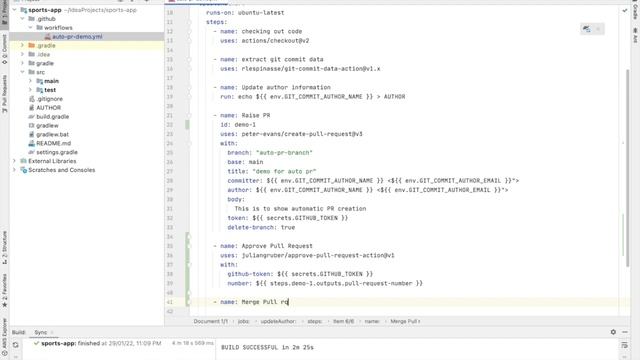Open Favorites tool window stripe
Image resolution: width=640 pixels, height=360 pixels.
coord(4,291)
